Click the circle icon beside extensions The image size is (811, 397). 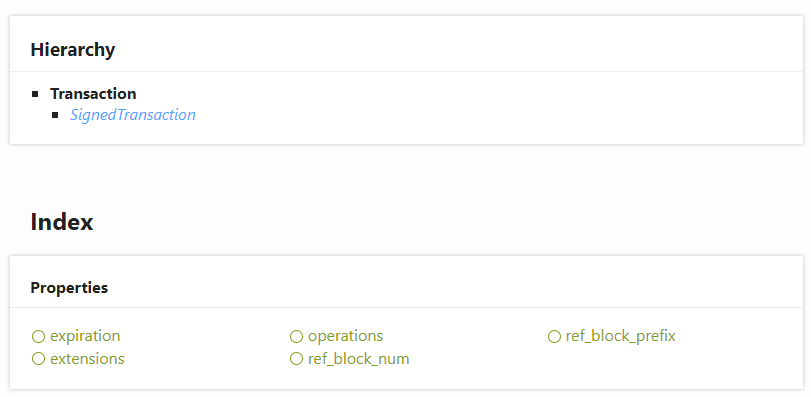coord(38,359)
